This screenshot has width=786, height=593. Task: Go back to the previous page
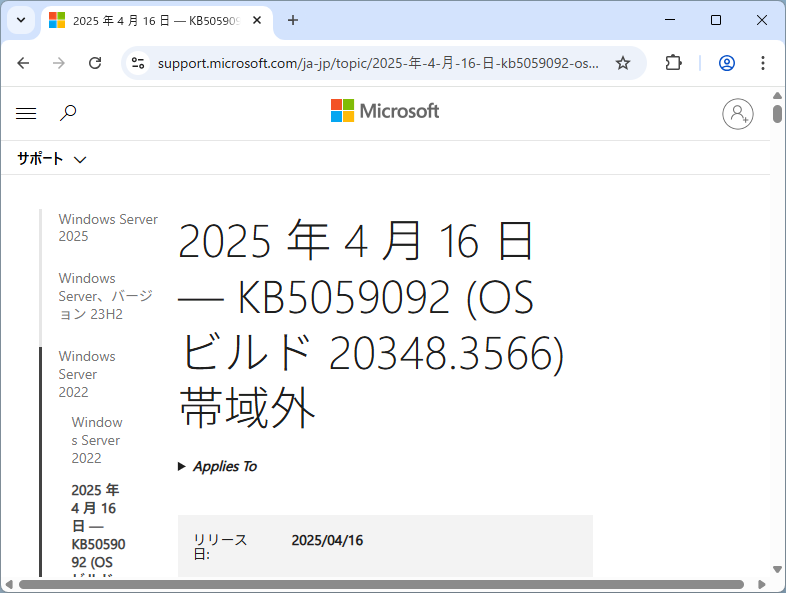click(x=23, y=63)
